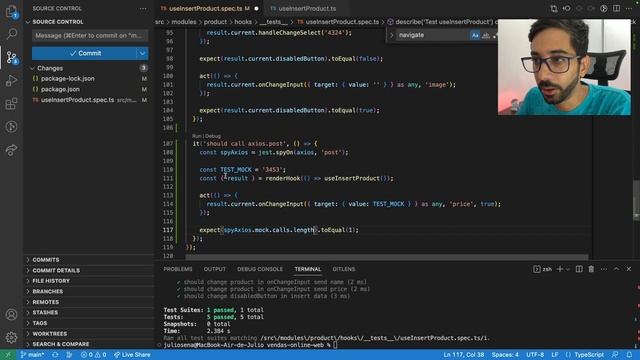Open Commit button dropdown arrow

coord(142,53)
